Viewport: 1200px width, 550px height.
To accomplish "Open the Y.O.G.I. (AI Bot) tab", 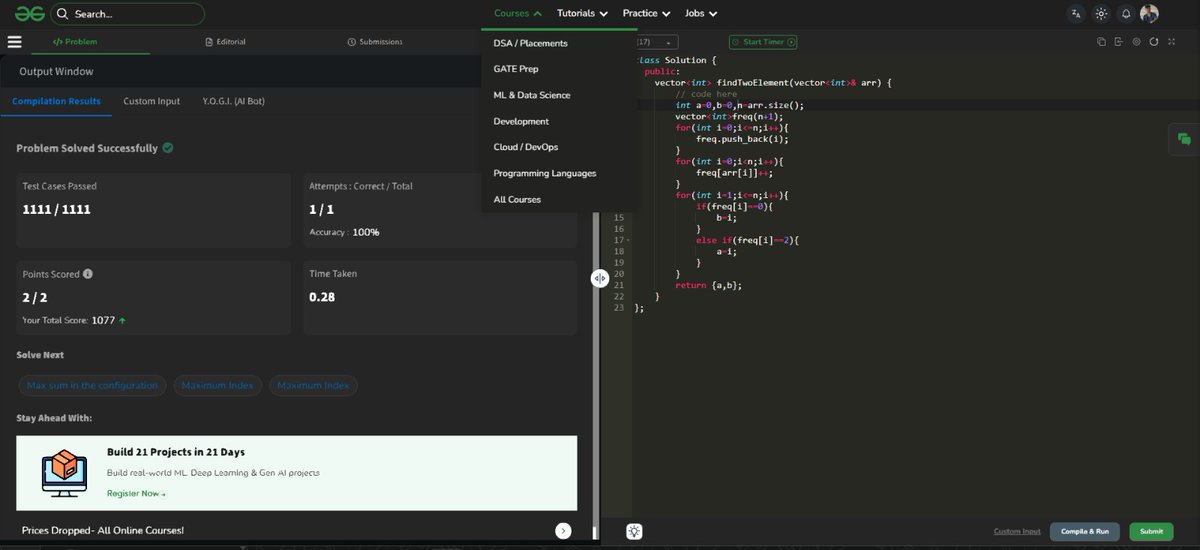I will tap(233, 101).
